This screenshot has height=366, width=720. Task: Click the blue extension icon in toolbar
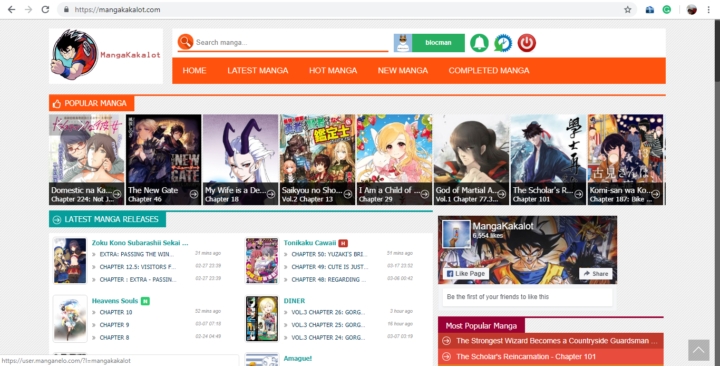point(650,9)
